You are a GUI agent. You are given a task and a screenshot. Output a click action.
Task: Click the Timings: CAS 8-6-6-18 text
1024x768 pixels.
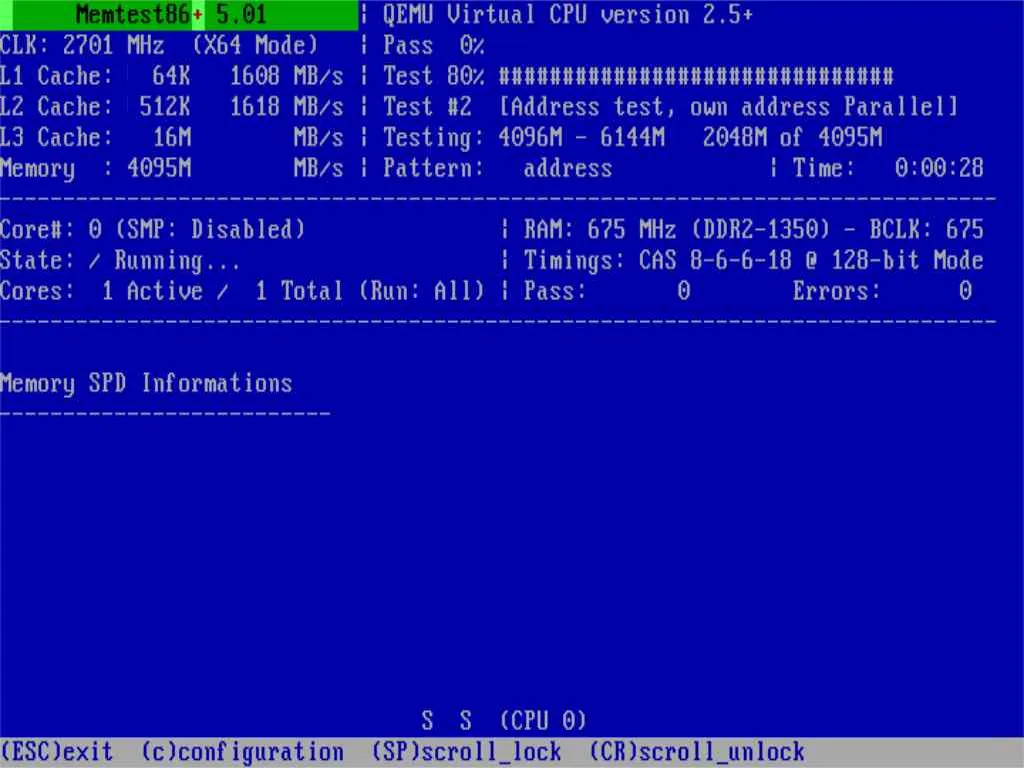pos(658,261)
